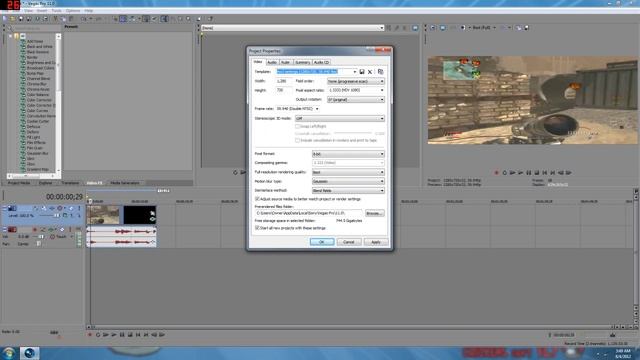Click Record in the video preview window
Screen dimensions: 640x360
496,173
